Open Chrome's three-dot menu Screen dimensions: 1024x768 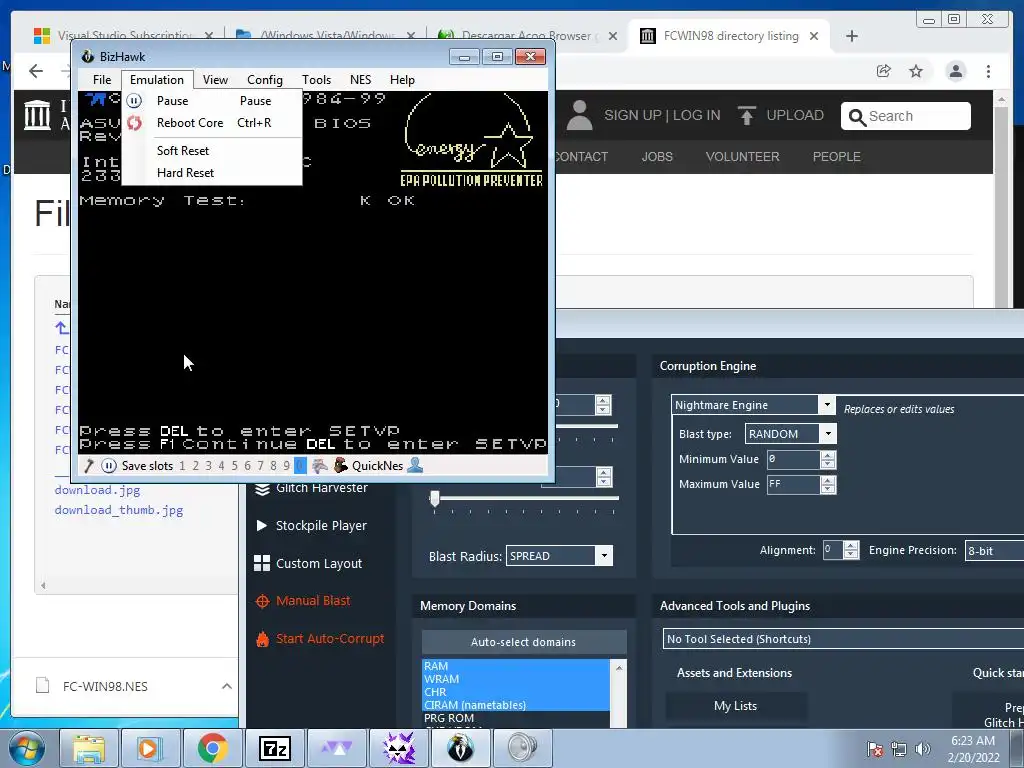989,71
